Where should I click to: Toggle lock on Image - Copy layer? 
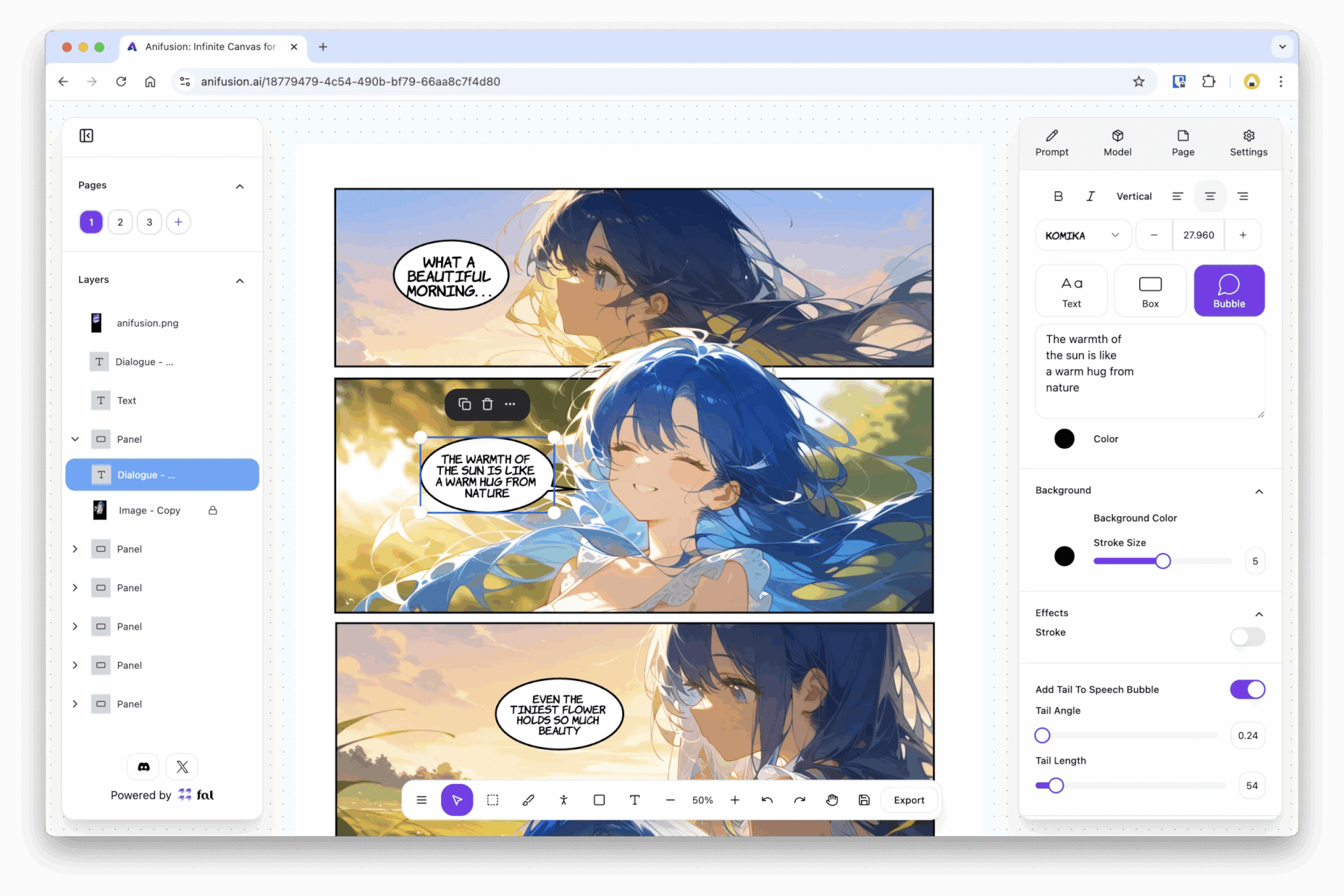click(x=213, y=510)
